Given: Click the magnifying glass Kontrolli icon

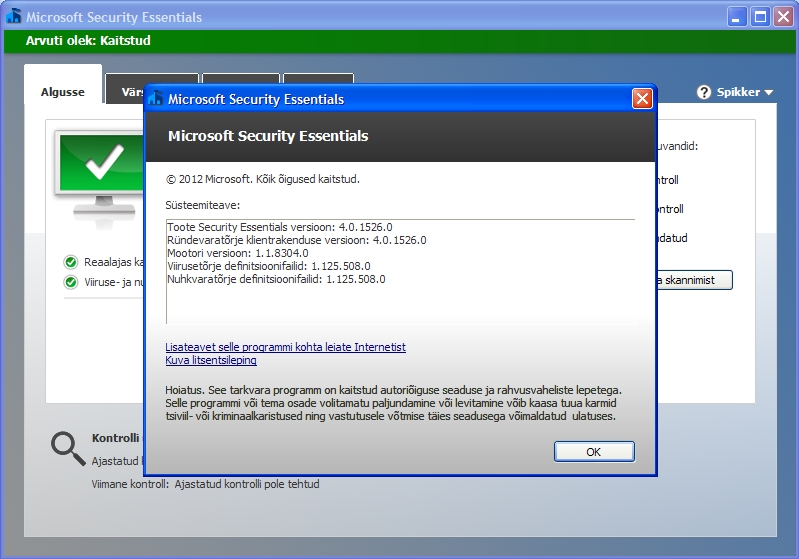Looking at the screenshot, I should coord(68,448).
